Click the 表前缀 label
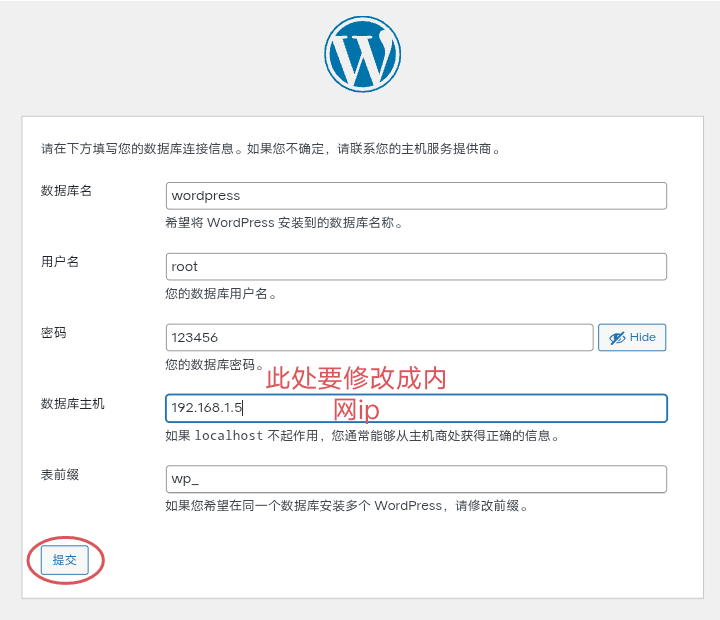 [60, 474]
